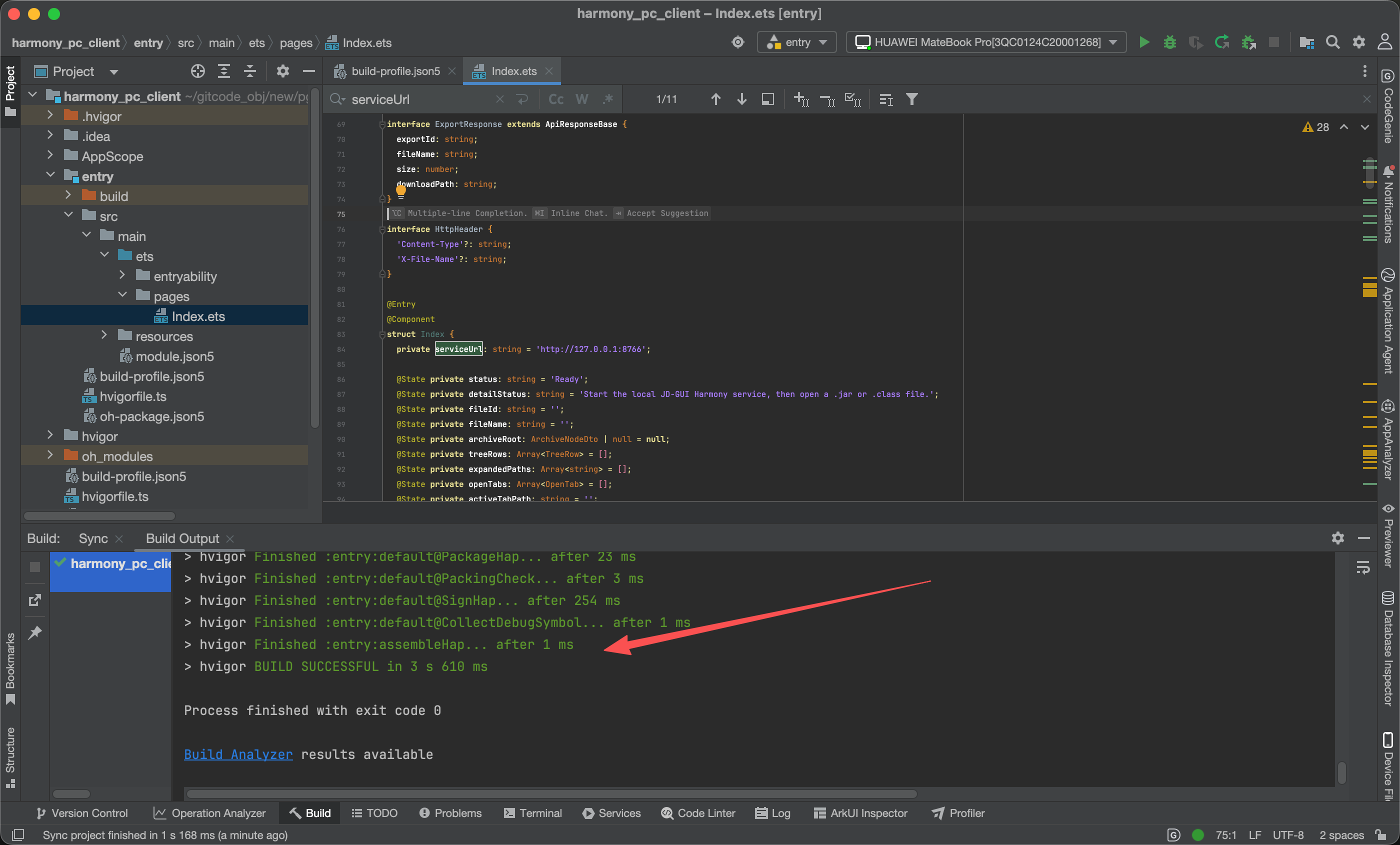Viewport: 1400px width, 845px height.
Task: Open the entry run configuration dropdown
Action: 796,42
